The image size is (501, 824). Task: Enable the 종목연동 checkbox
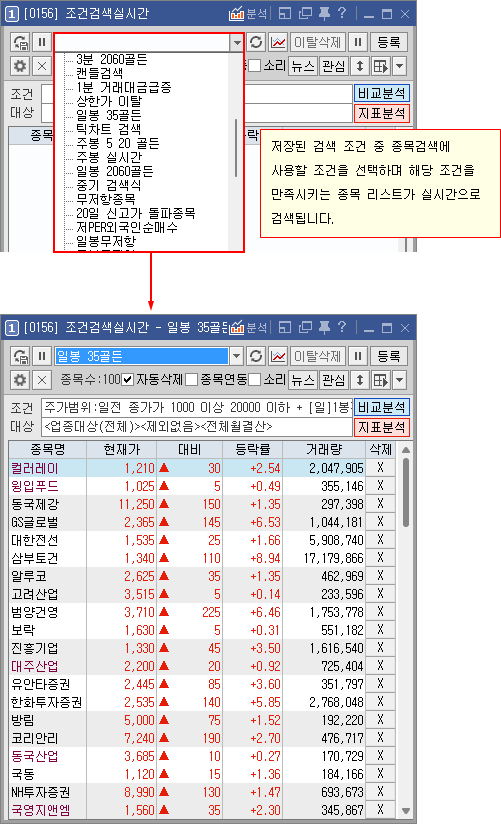191,379
